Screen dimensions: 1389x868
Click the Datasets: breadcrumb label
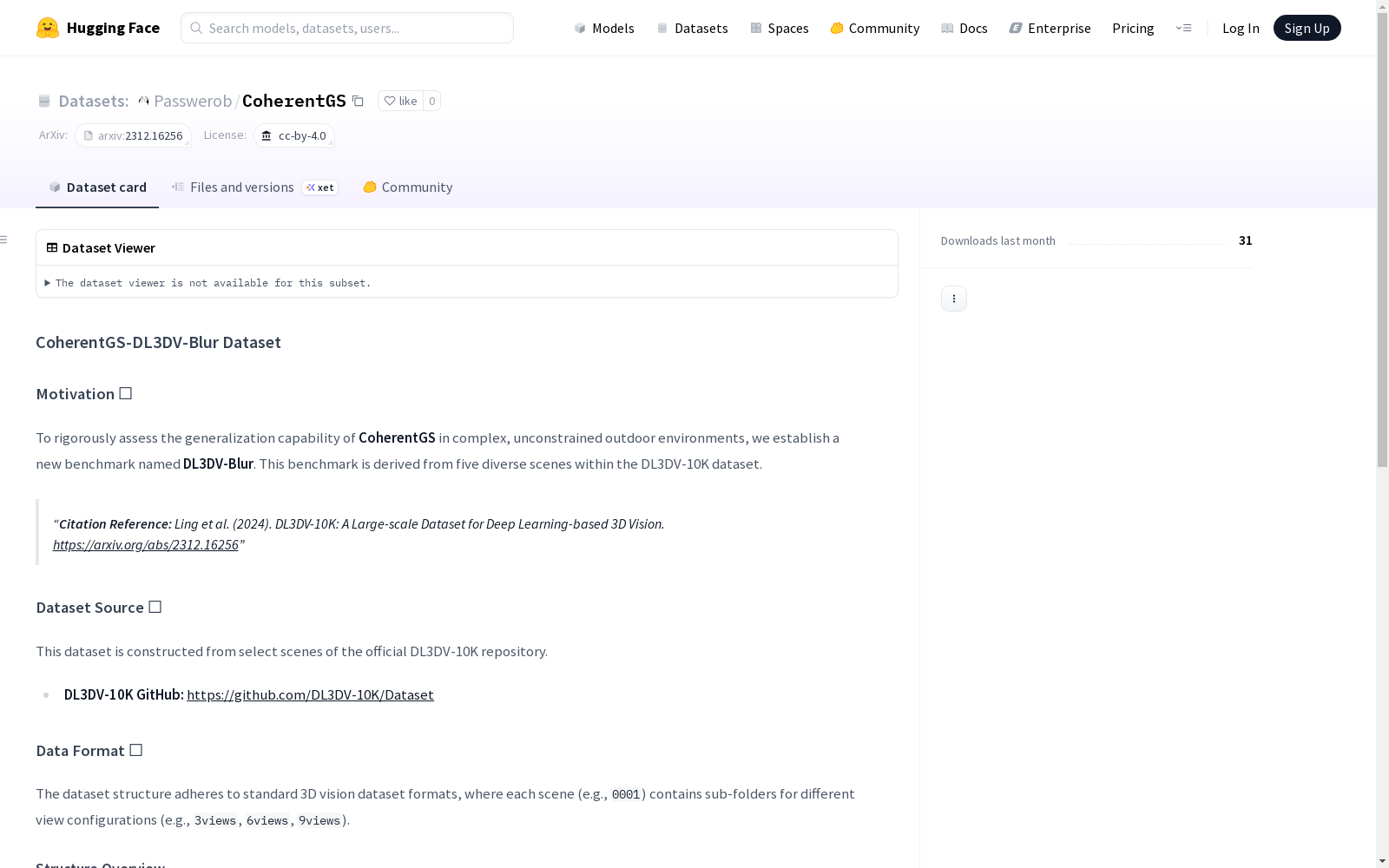[93, 101]
